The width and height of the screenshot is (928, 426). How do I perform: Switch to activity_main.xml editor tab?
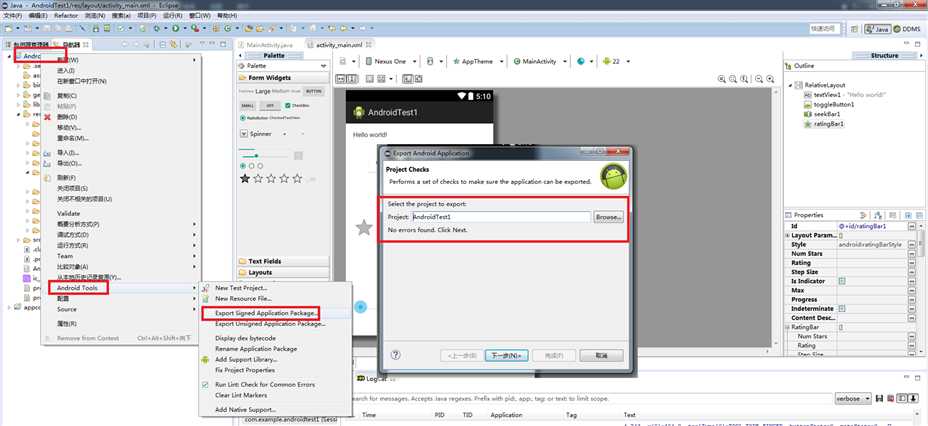click(x=339, y=45)
